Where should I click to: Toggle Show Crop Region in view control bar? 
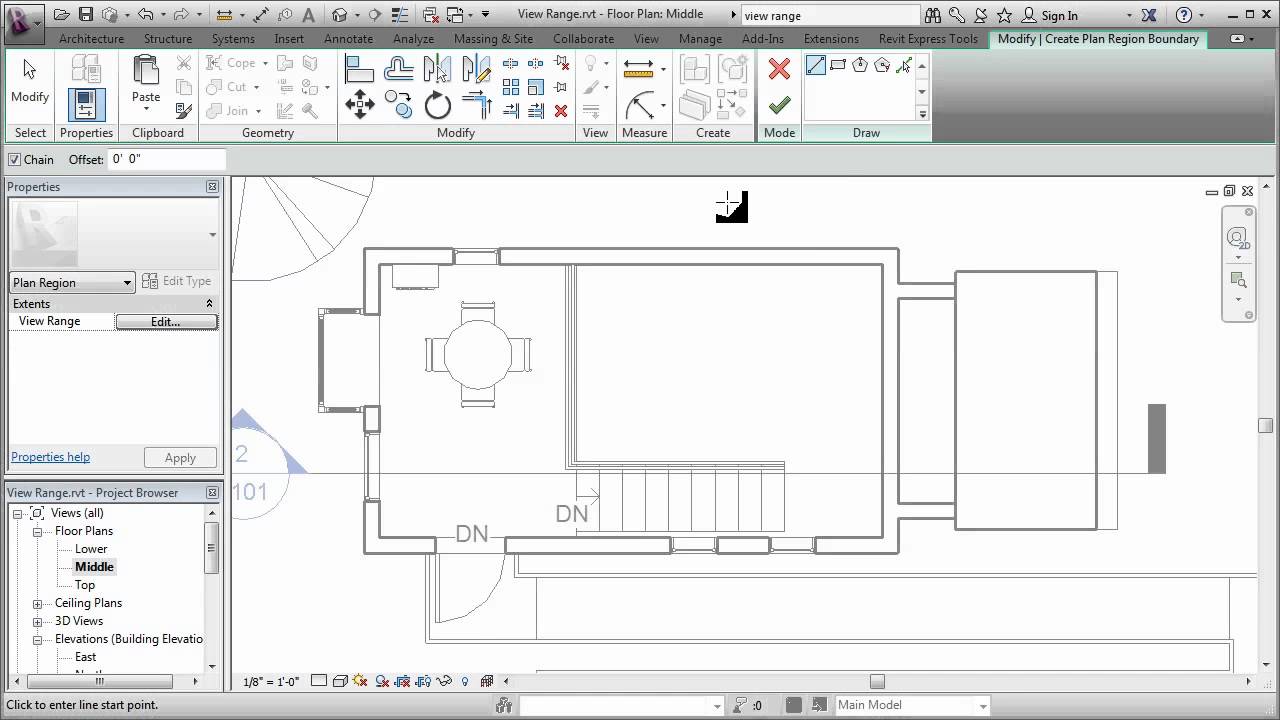click(x=424, y=681)
